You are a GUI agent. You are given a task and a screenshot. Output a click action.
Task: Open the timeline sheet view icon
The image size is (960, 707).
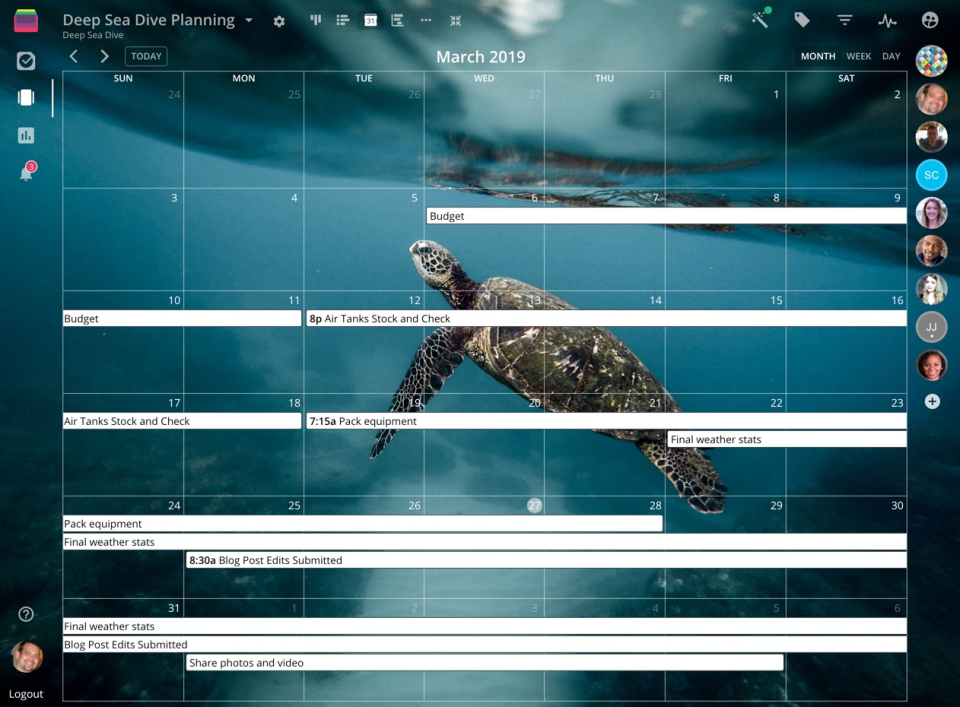click(x=397, y=20)
